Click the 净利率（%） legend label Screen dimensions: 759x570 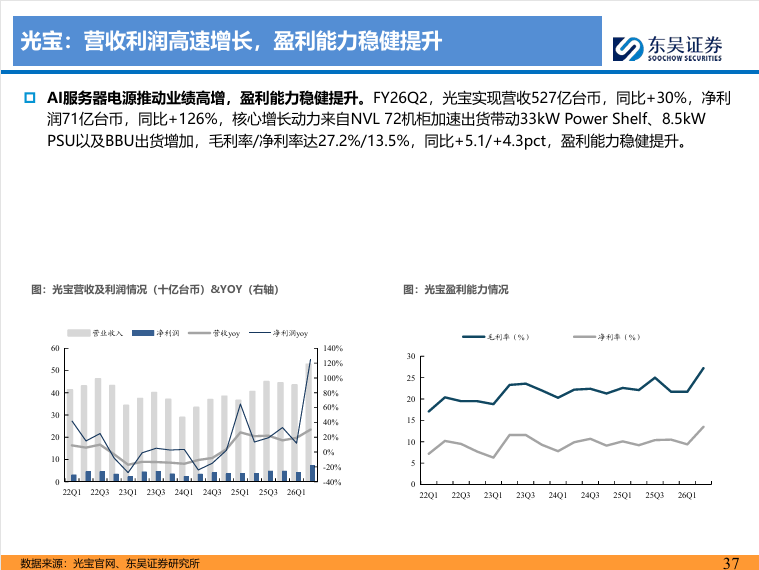click(x=619, y=337)
